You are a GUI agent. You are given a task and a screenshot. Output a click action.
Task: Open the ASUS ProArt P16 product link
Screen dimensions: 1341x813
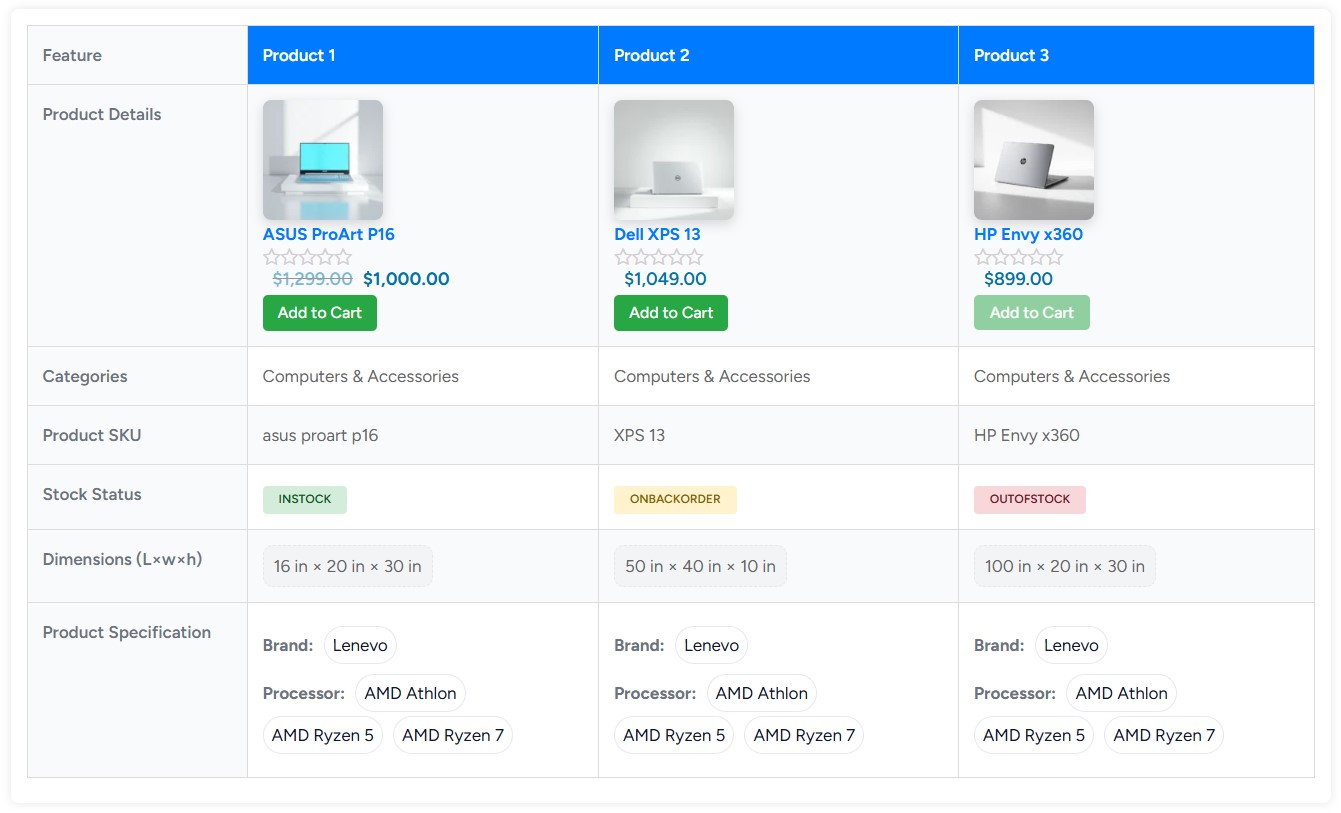[328, 234]
